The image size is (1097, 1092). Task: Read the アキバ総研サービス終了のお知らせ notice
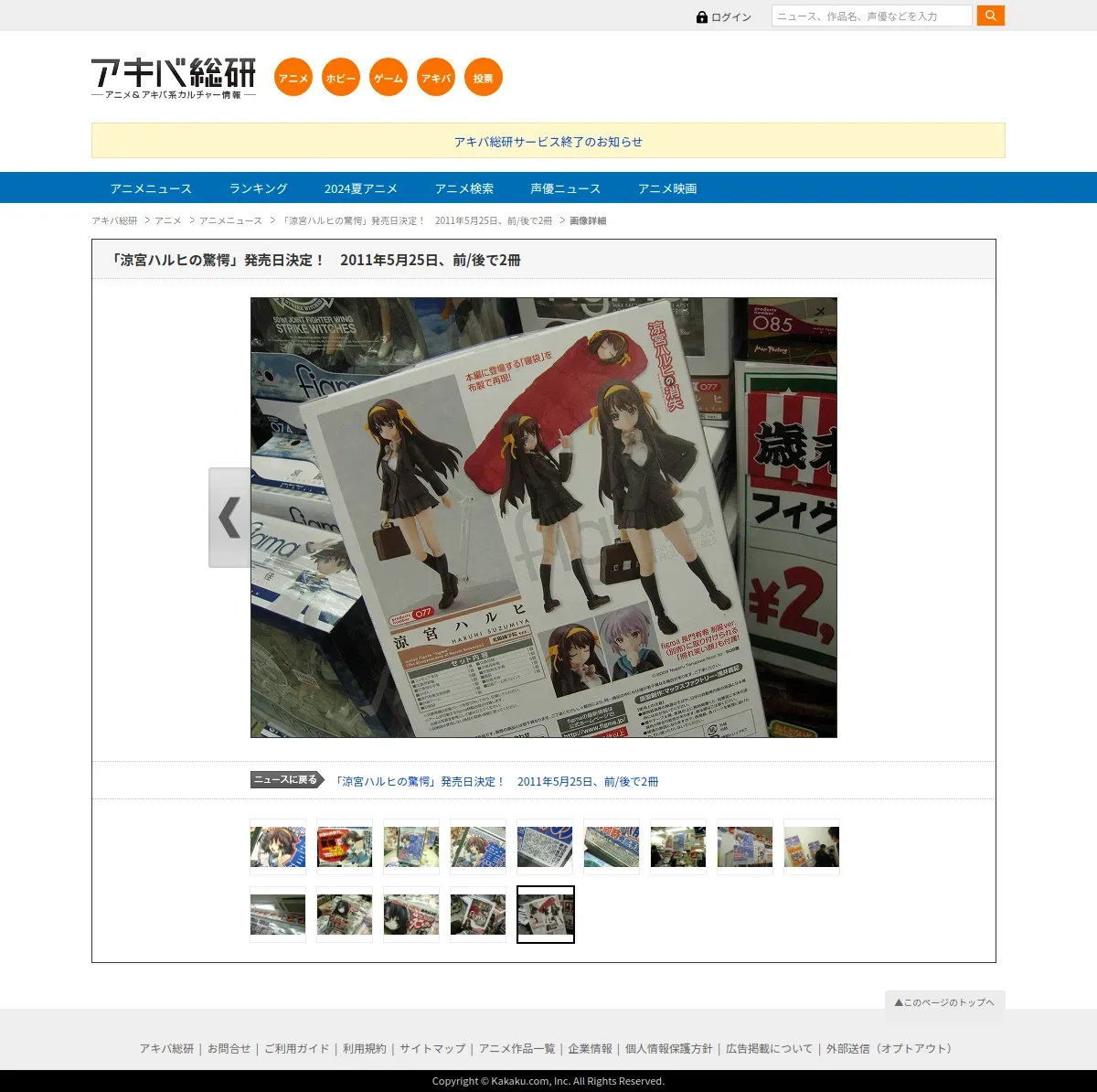tap(548, 142)
